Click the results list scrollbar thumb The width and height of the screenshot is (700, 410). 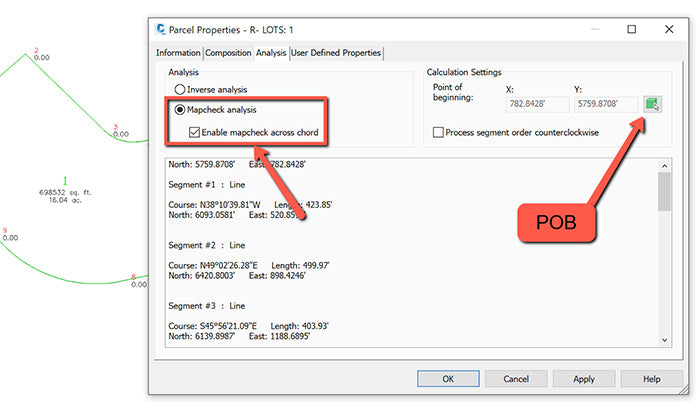[x=664, y=190]
